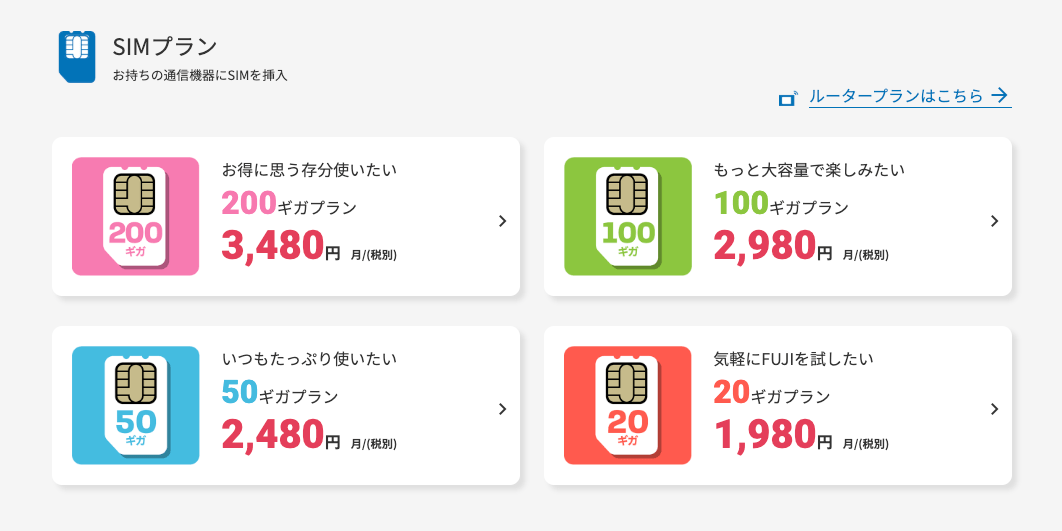Expand the 20ギガプラン card chevron

coord(994,409)
